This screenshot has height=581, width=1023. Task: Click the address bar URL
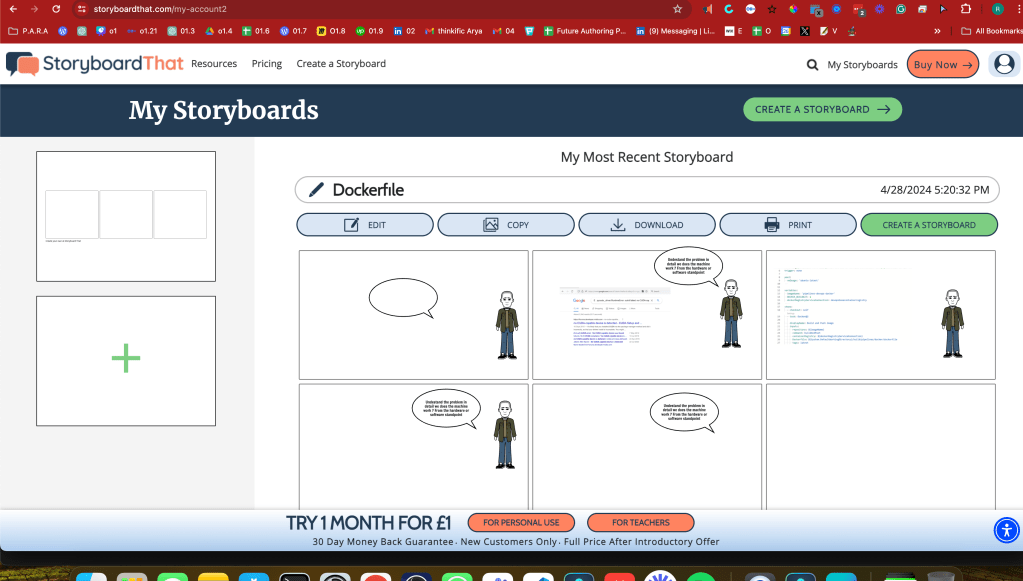pos(160,9)
